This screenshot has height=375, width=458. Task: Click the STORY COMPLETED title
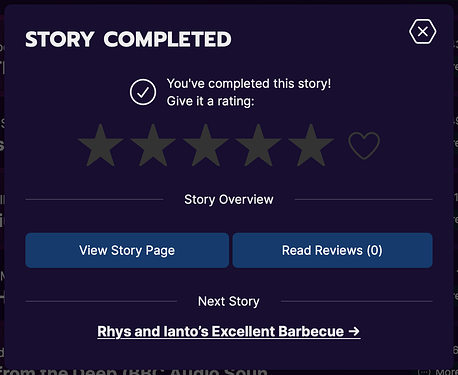tap(128, 39)
